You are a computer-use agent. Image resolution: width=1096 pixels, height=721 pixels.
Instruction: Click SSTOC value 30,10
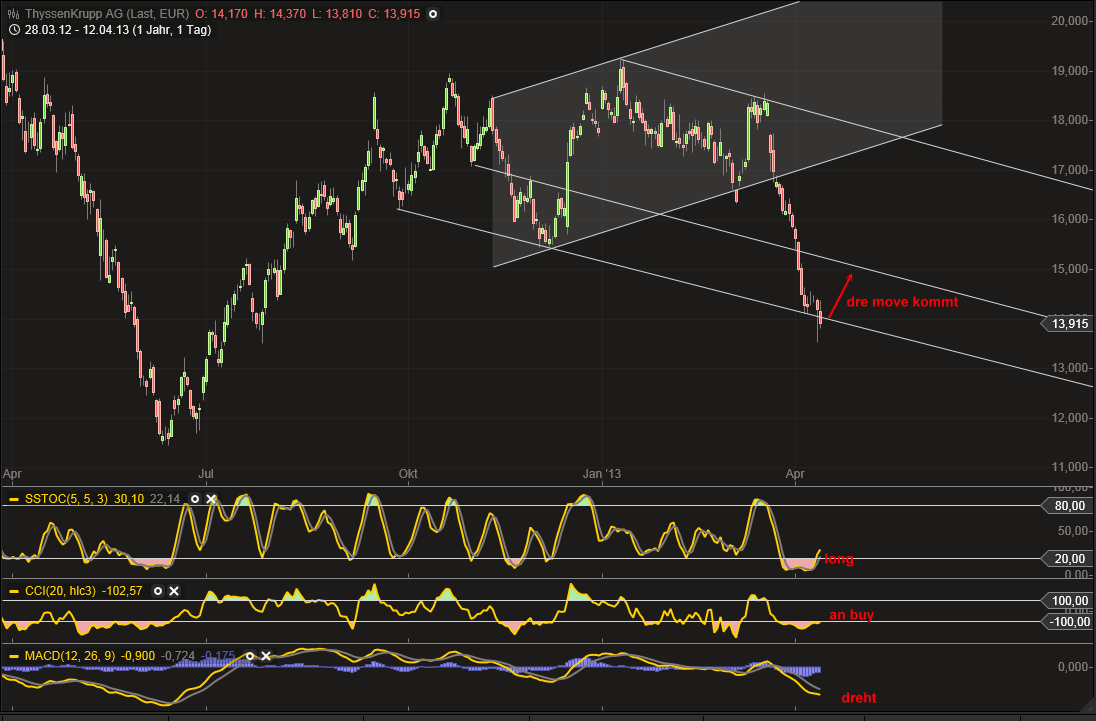click(x=128, y=499)
